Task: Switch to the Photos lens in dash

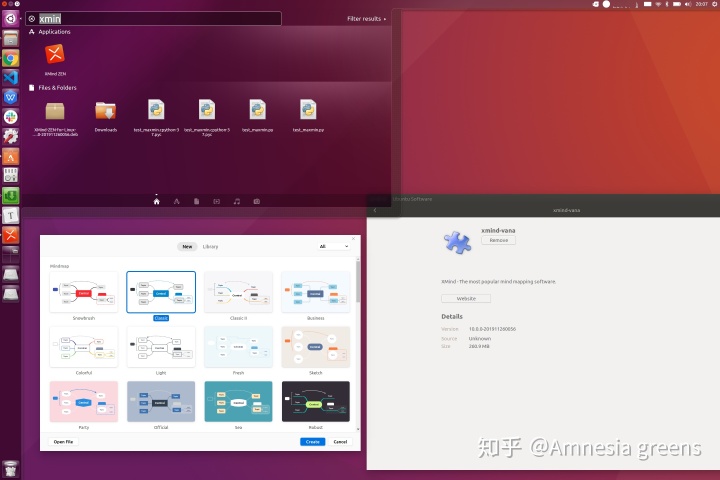Action: (x=257, y=201)
